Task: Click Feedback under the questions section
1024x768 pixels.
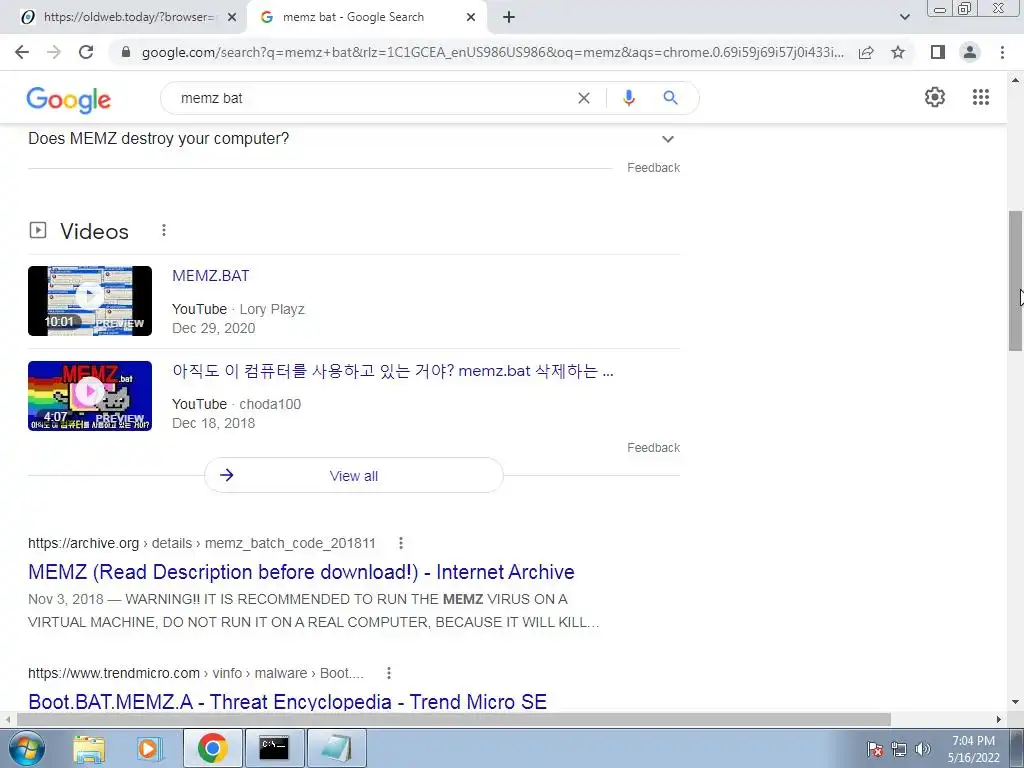Action: click(653, 168)
